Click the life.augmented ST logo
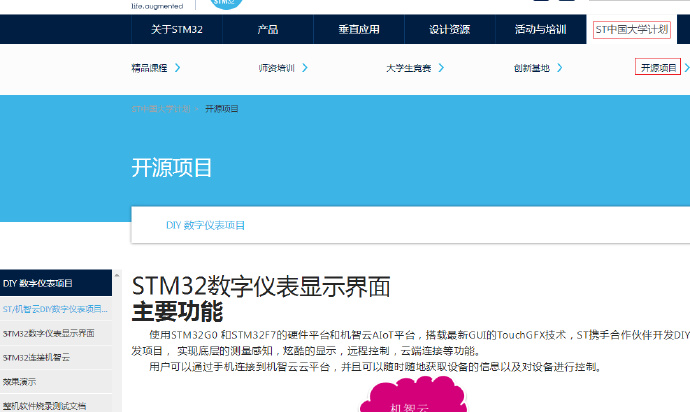 click(x=157, y=5)
